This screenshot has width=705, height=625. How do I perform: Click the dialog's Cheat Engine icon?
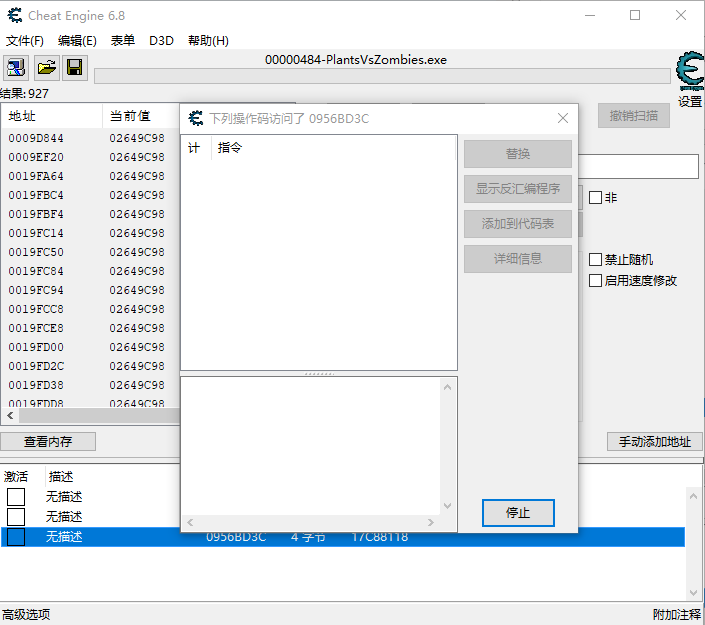pos(196,118)
